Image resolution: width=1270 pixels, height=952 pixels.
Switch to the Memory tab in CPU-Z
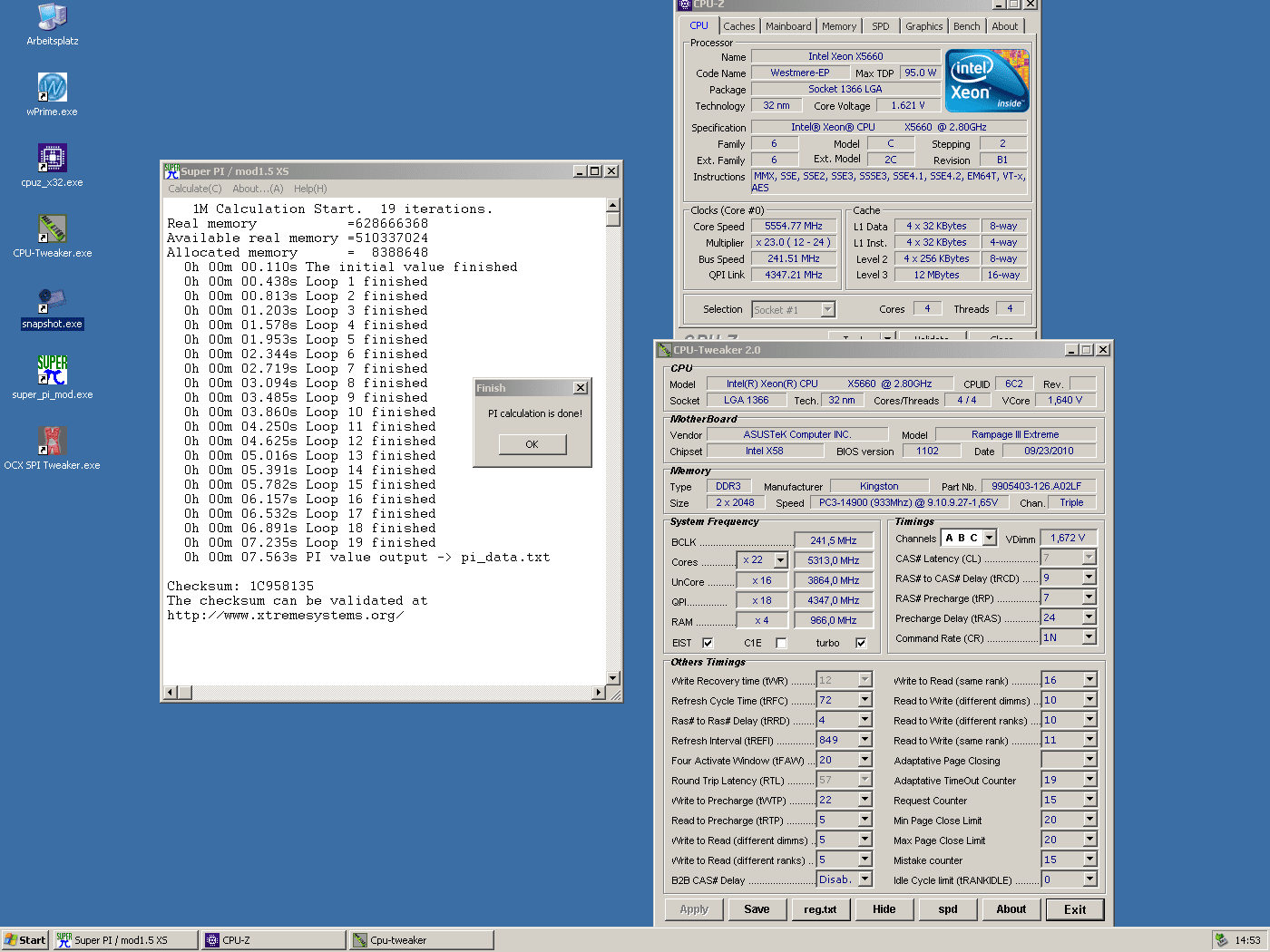click(839, 26)
